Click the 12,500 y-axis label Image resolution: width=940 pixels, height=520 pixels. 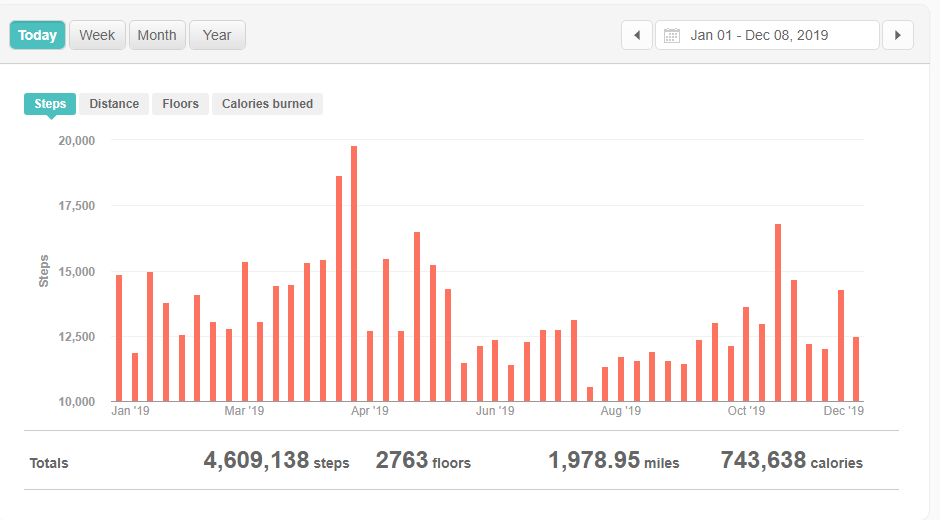pyautogui.click(x=76, y=336)
